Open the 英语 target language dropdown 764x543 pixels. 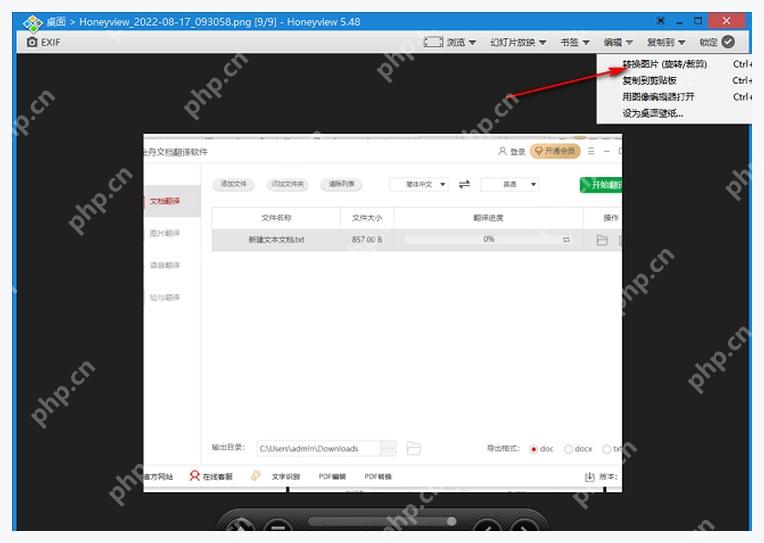(510, 184)
